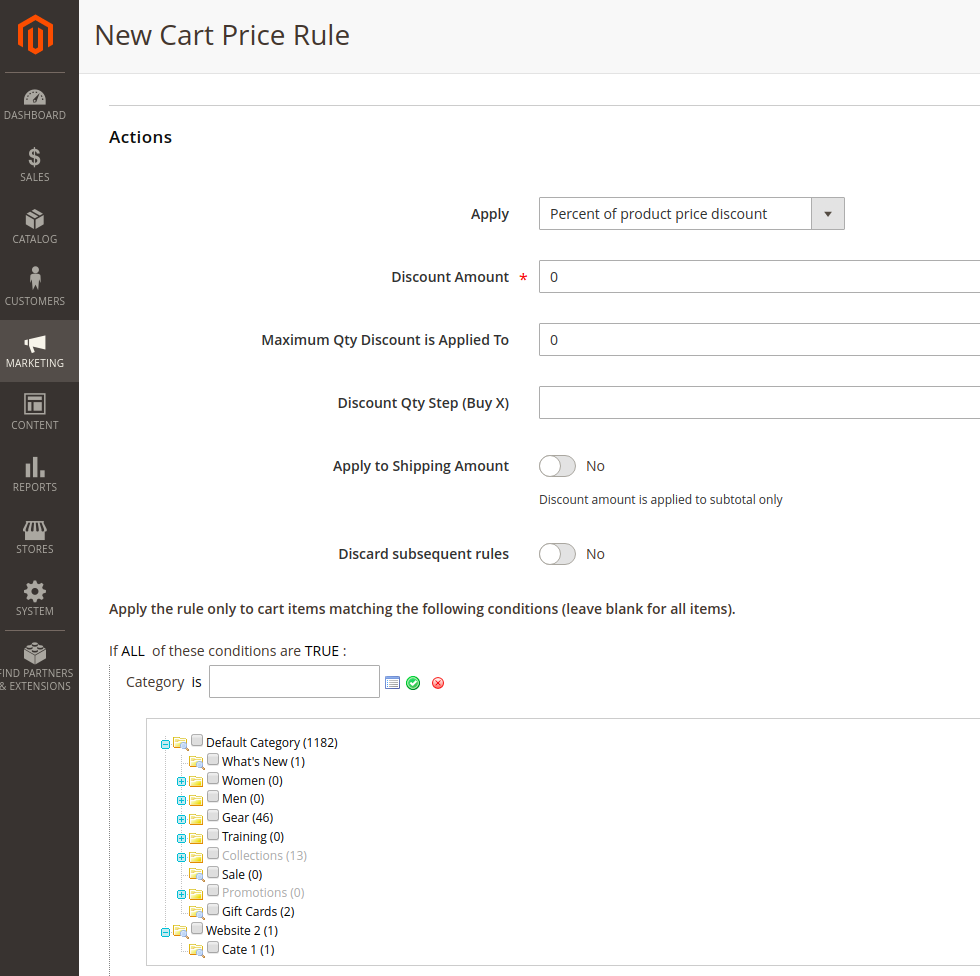This screenshot has height=976, width=980.
Task: Enable Apply to Shipping Amount
Action: (557, 465)
